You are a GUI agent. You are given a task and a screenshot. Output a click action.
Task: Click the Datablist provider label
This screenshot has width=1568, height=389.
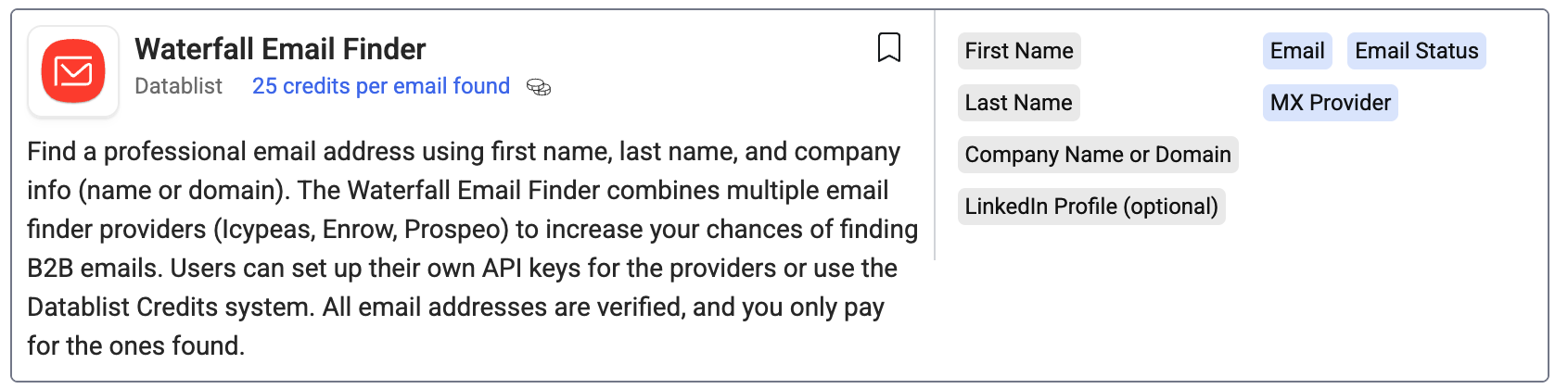(178, 86)
